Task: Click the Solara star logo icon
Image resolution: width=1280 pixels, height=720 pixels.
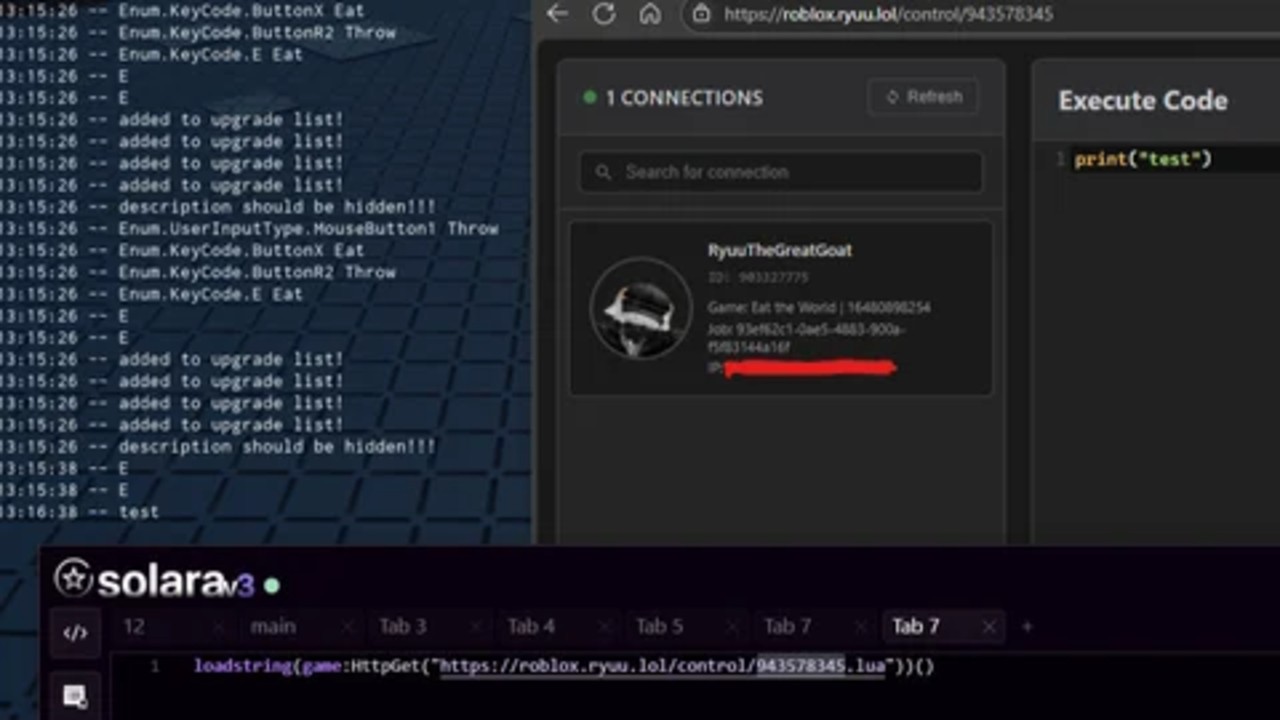Action: (73, 578)
